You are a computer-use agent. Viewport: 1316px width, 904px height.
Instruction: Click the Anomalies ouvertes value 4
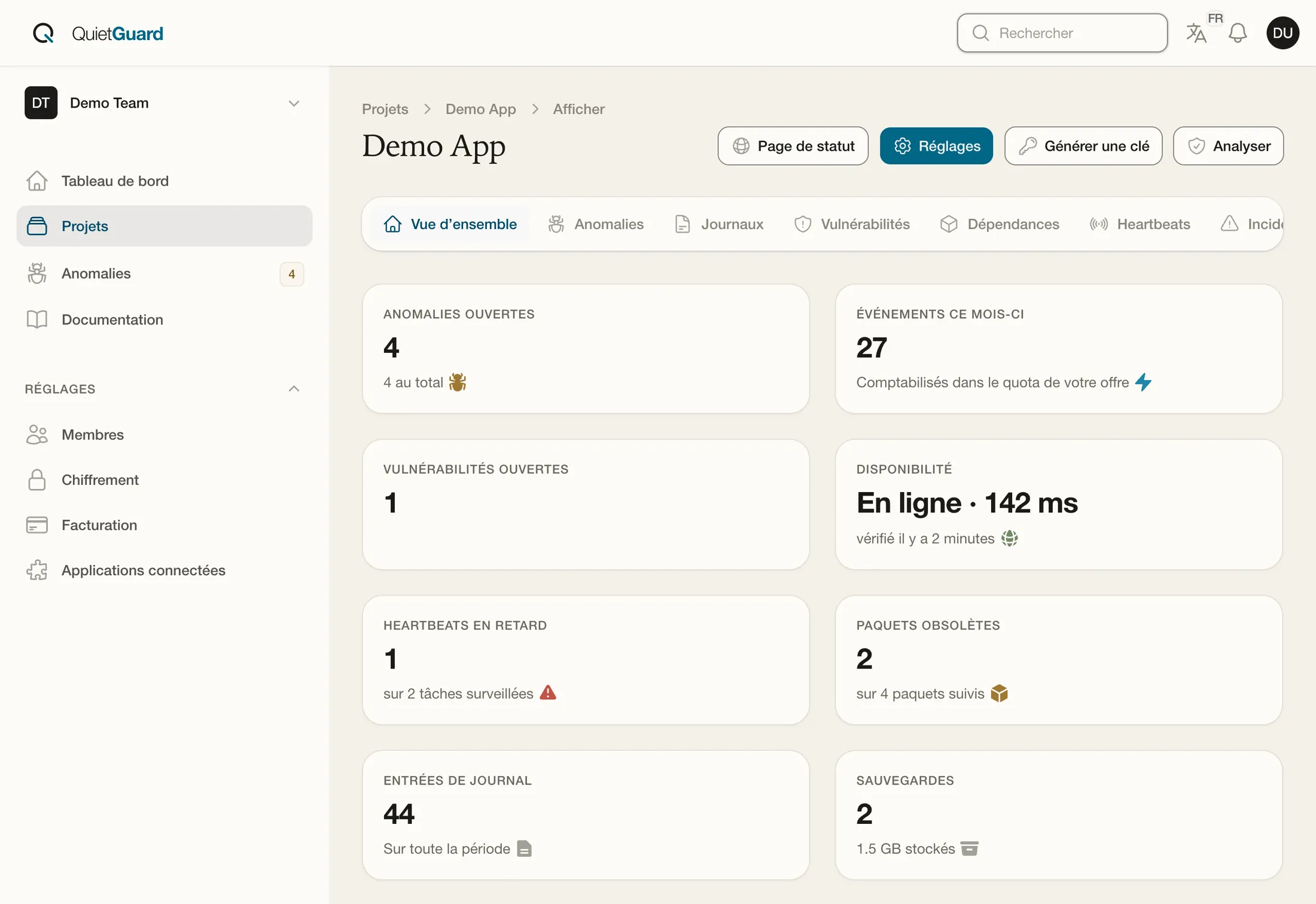pos(391,347)
